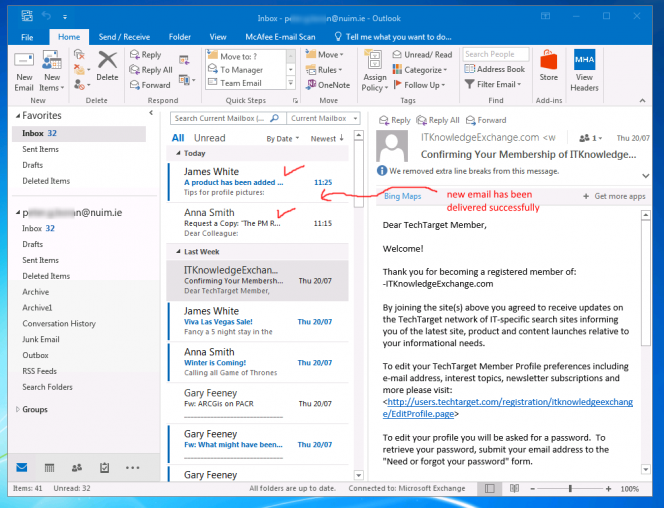Click the Follow Up flag icon
The width and height of the screenshot is (664, 508).
[397, 84]
